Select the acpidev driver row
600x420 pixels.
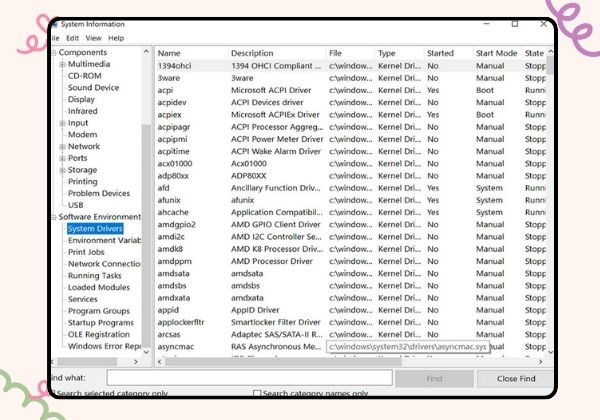[x=351, y=103]
